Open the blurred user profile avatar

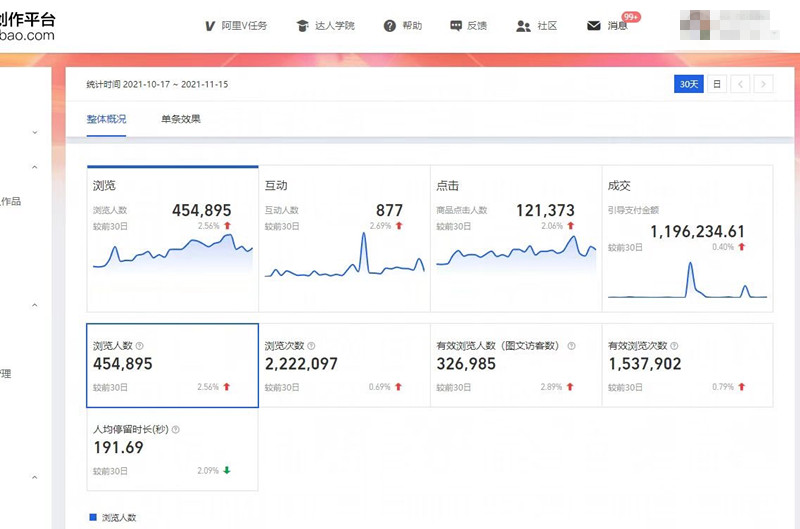694,24
